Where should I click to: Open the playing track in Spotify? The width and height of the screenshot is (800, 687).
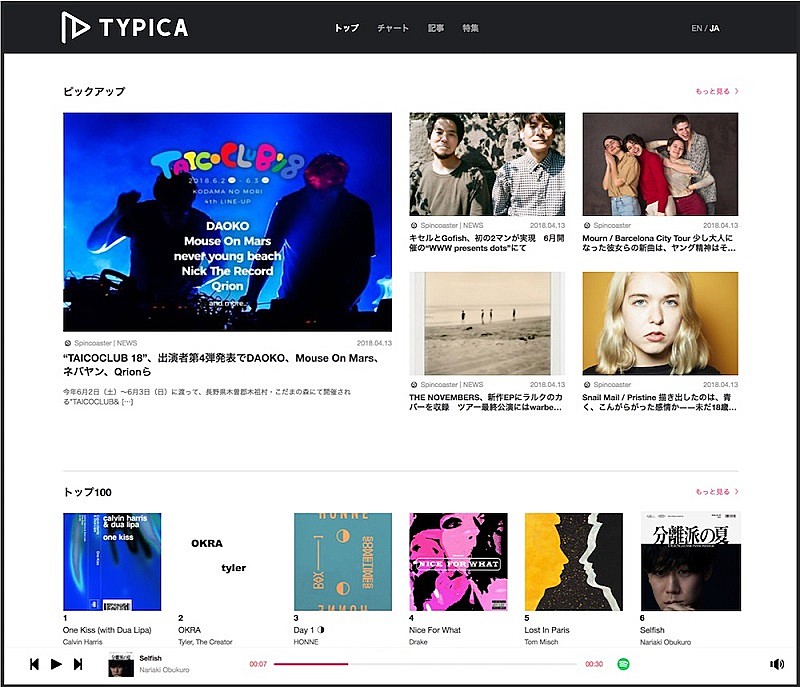623,663
